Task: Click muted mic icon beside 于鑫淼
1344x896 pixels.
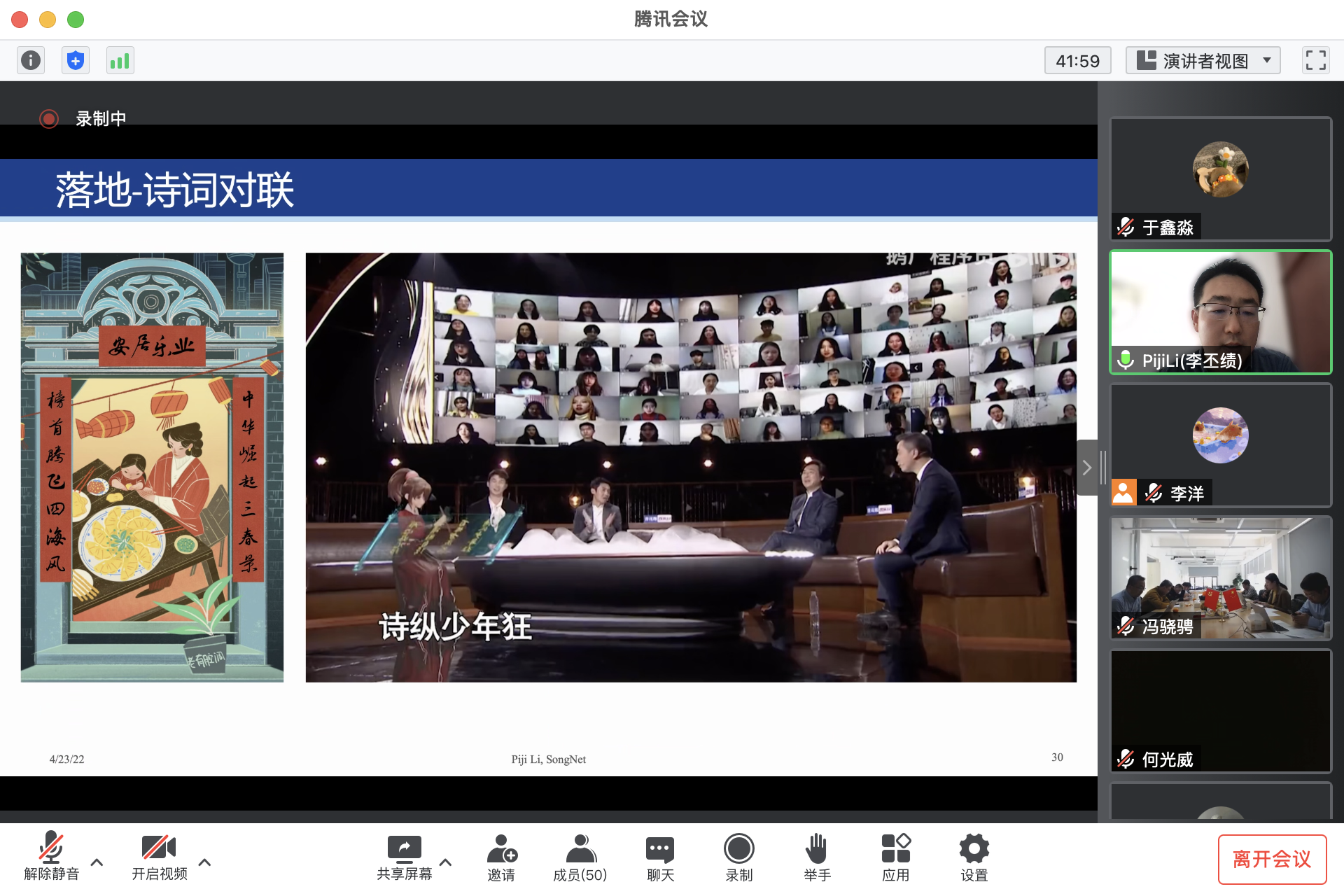Action: tap(1126, 227)
